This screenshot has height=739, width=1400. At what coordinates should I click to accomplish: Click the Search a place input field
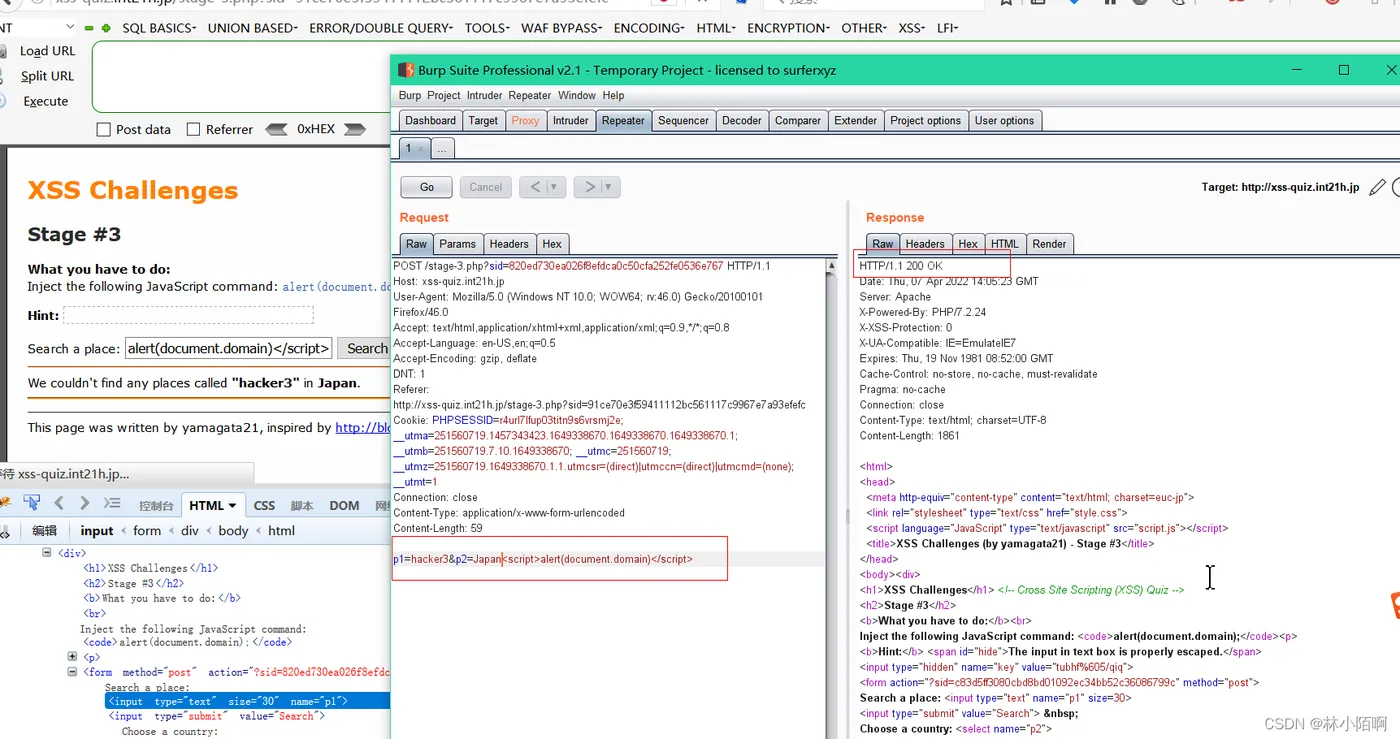[228, 348]
